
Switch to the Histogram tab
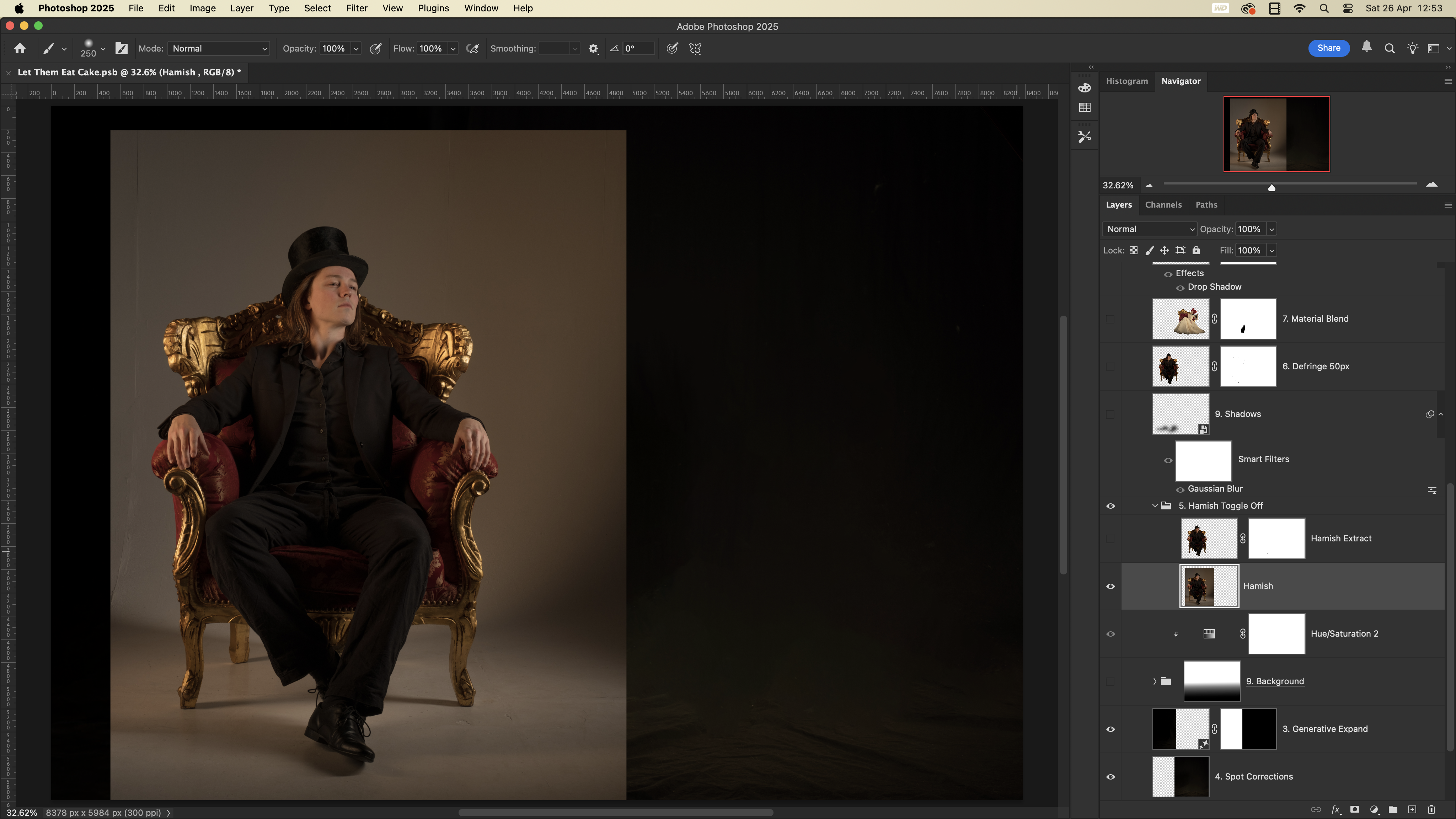(x=1126, y=81)
